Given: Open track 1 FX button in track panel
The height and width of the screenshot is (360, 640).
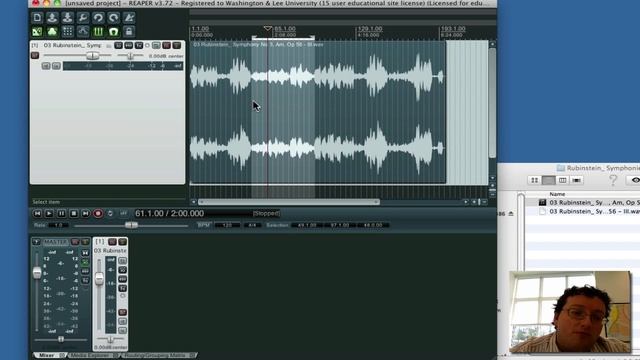Looking at the screenshot, I should pyautogui.click(x=139, y=45).
